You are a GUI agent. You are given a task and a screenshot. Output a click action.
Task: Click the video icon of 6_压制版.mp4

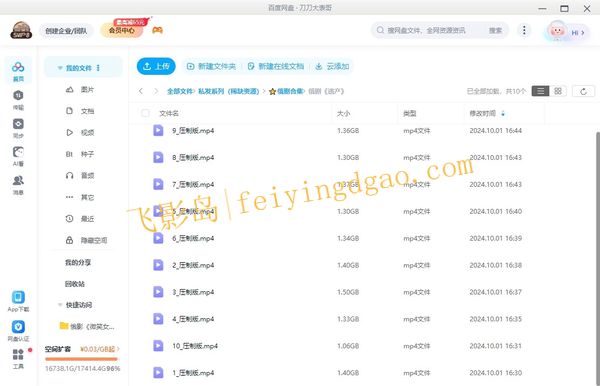[158, 238]
